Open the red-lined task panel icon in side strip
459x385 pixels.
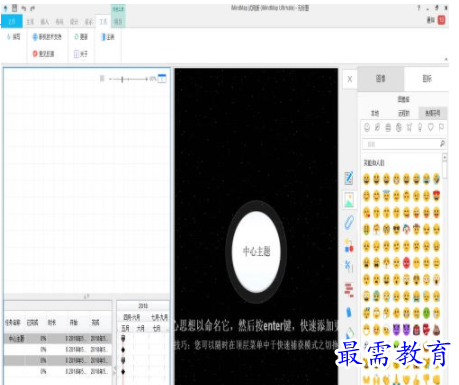point(349,290)
